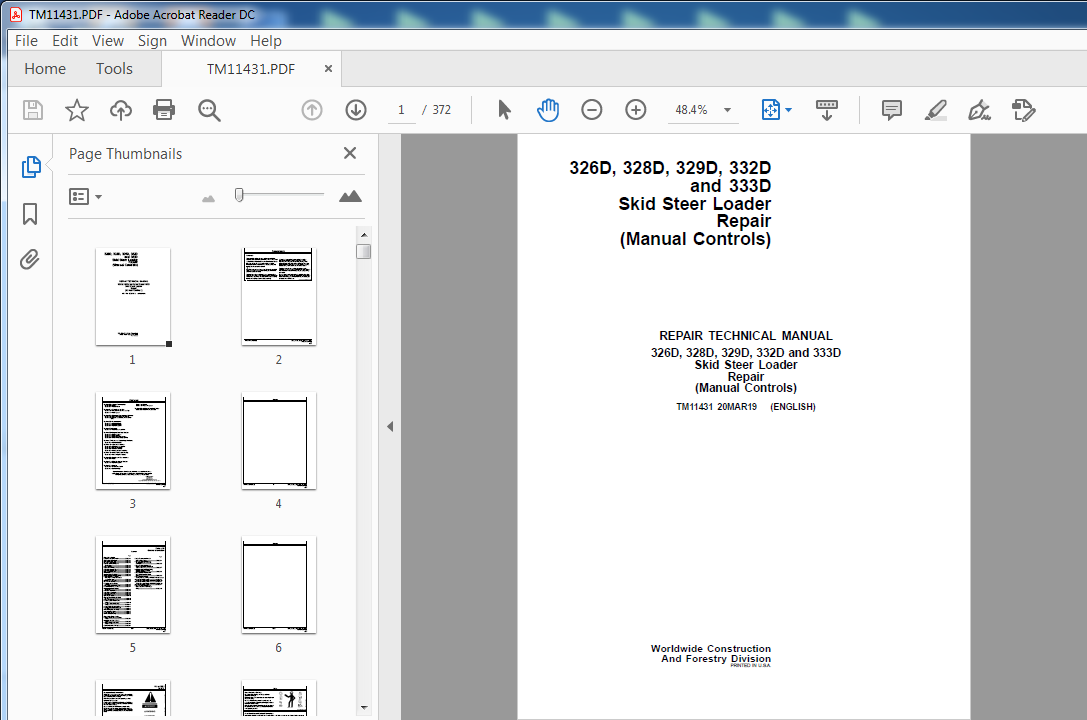This screenshot has width=1087, height=720.
Task: Select the highlight text pen icon
Action: 936,109
